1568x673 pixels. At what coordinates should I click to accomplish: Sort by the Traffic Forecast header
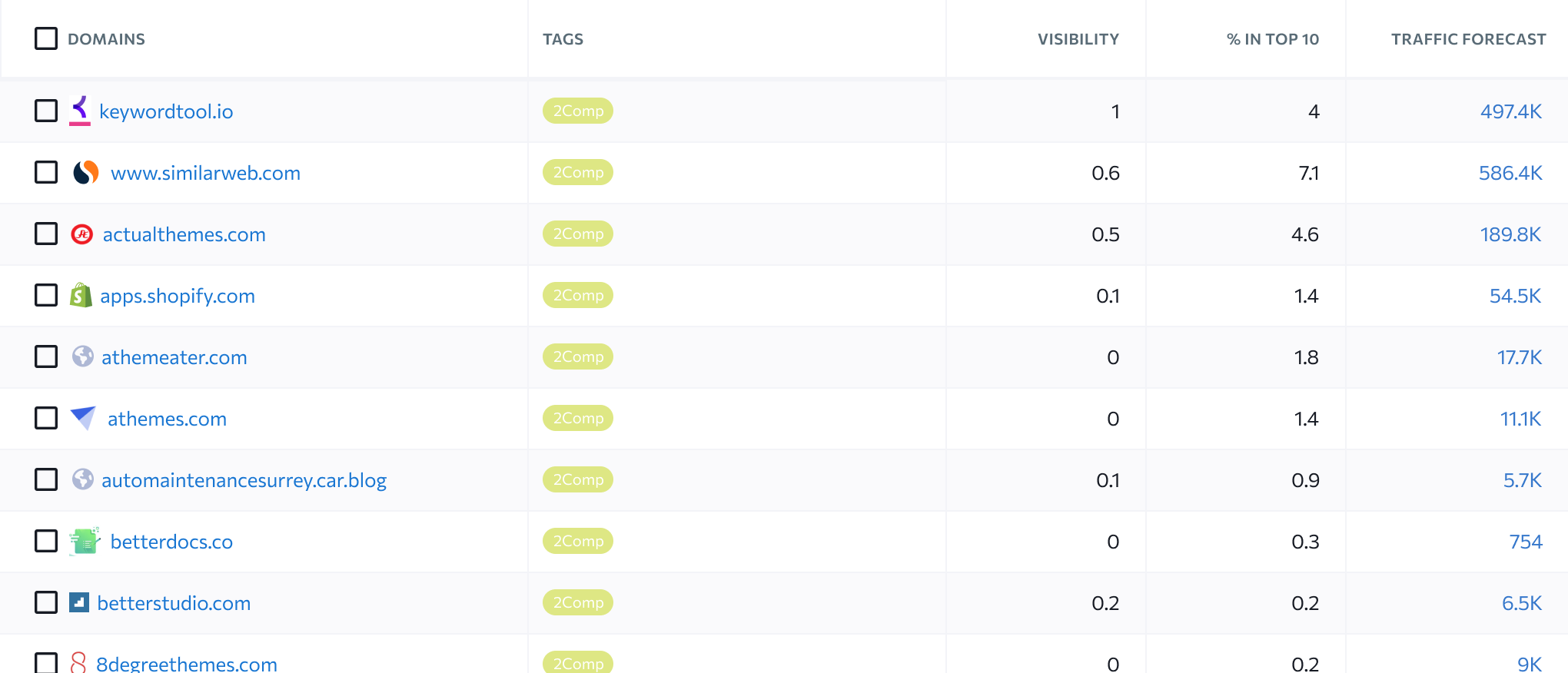1468,39
